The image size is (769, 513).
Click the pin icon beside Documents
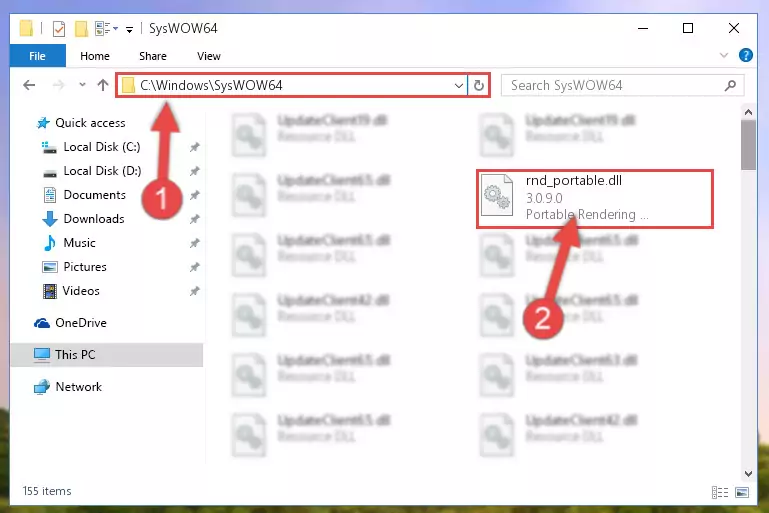tap(195, 195)
